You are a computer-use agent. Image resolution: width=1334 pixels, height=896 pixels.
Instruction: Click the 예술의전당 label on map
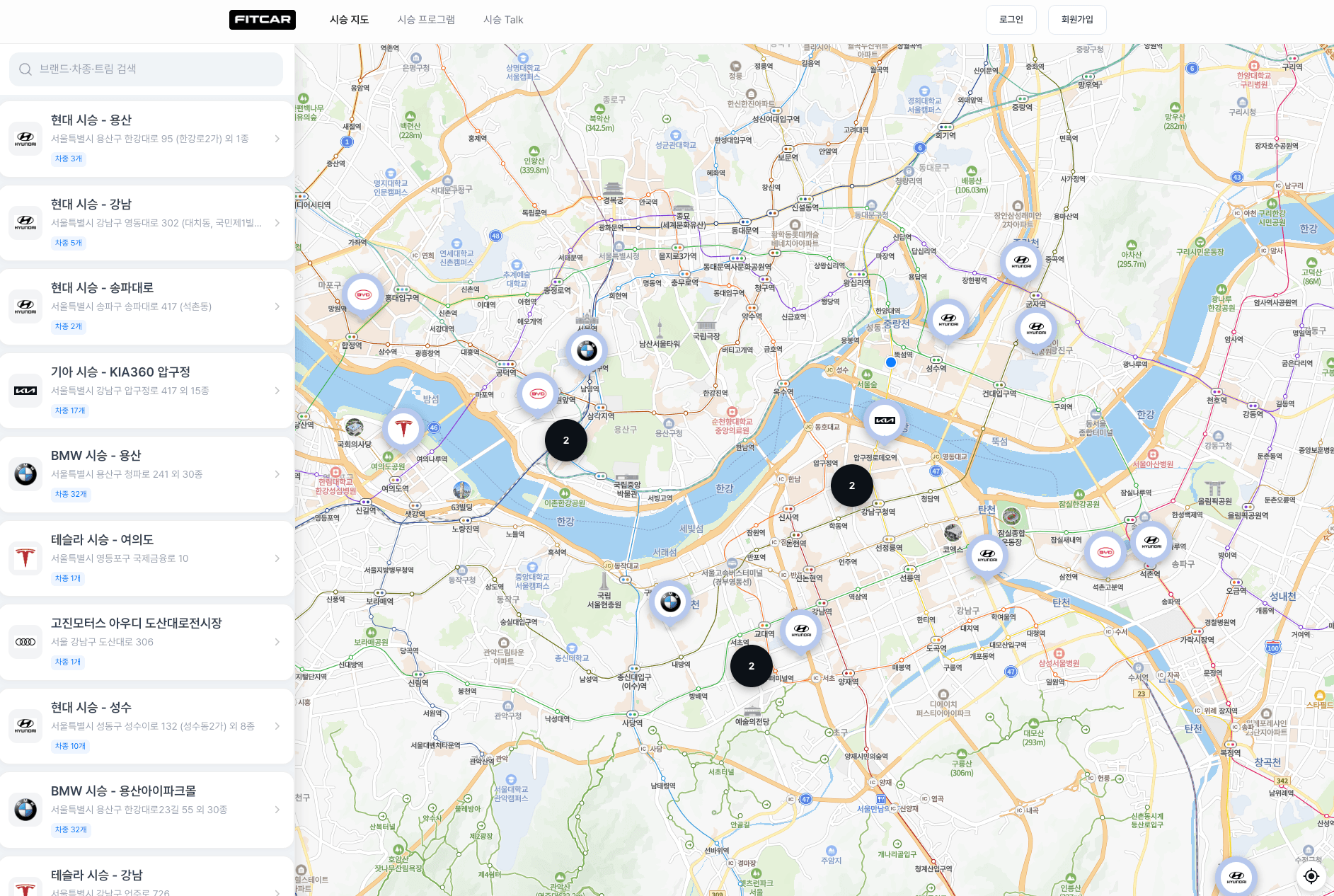(752, 722)
